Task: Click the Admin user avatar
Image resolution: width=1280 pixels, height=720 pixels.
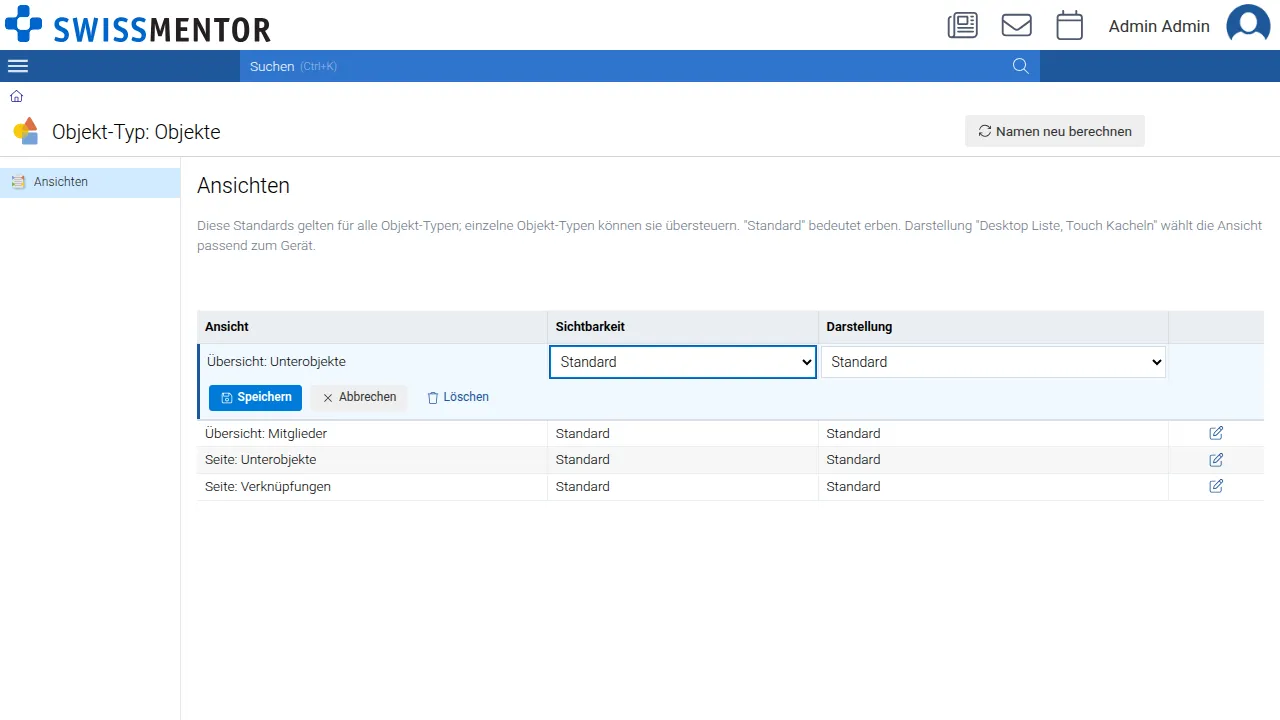Action: tap(1248, 25)
